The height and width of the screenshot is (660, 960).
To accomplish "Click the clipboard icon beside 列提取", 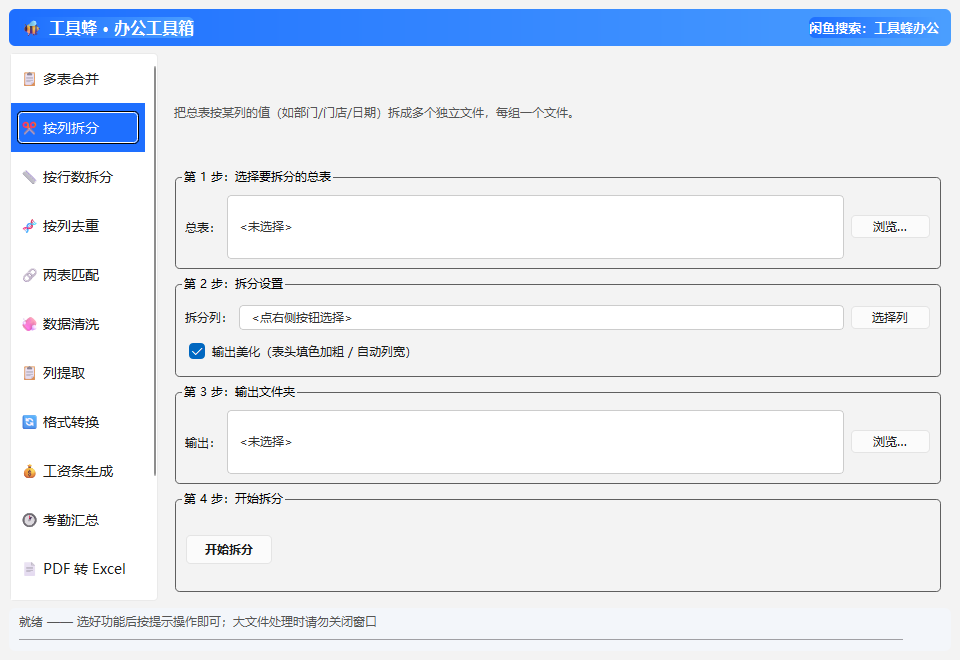I will click(29, 373).
